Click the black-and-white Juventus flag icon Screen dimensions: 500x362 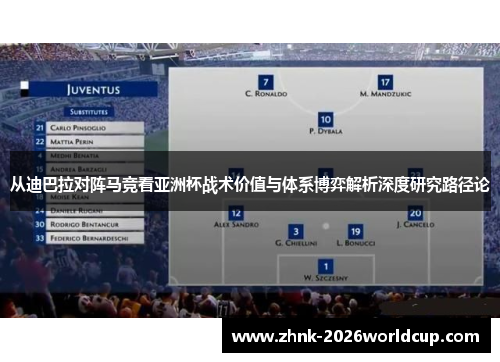[x=25, y=89]
